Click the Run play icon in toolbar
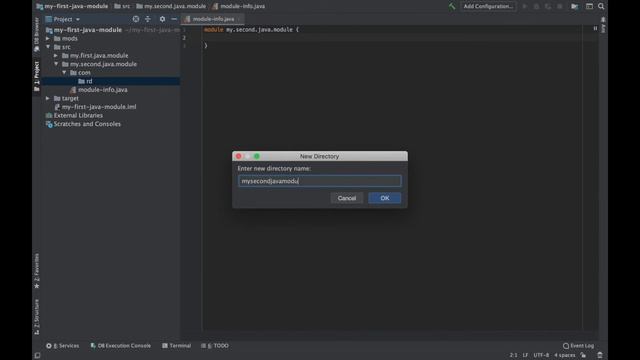The height and width of the screenshot is (360, 640). [525, 6]
